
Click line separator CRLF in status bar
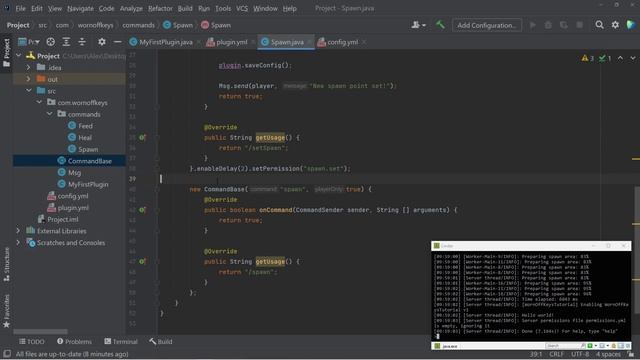coord(556,354)
